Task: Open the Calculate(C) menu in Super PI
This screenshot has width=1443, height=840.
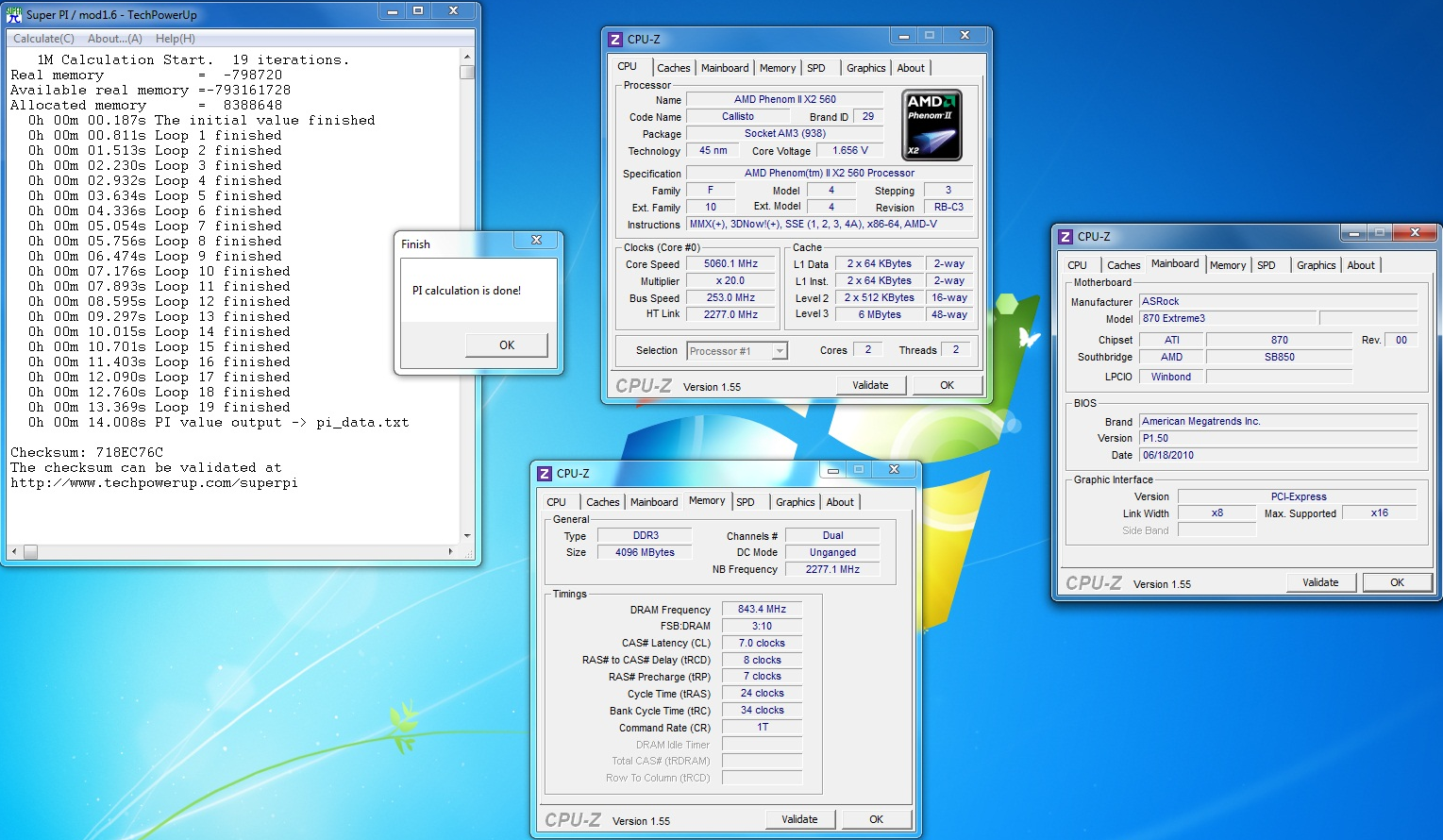Action: click(43, 39)
